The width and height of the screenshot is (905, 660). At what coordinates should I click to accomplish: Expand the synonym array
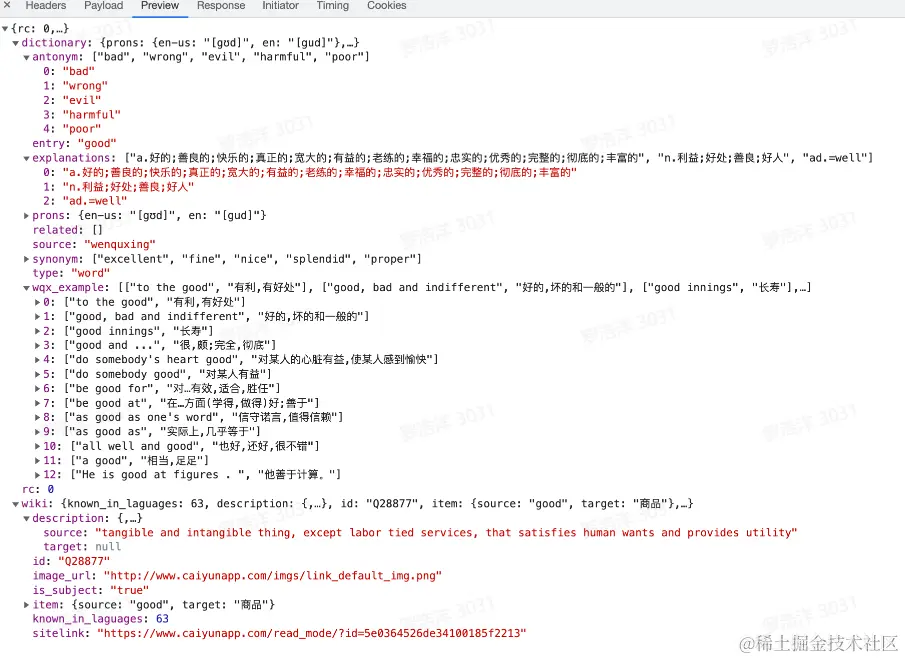tap(27, 259)
